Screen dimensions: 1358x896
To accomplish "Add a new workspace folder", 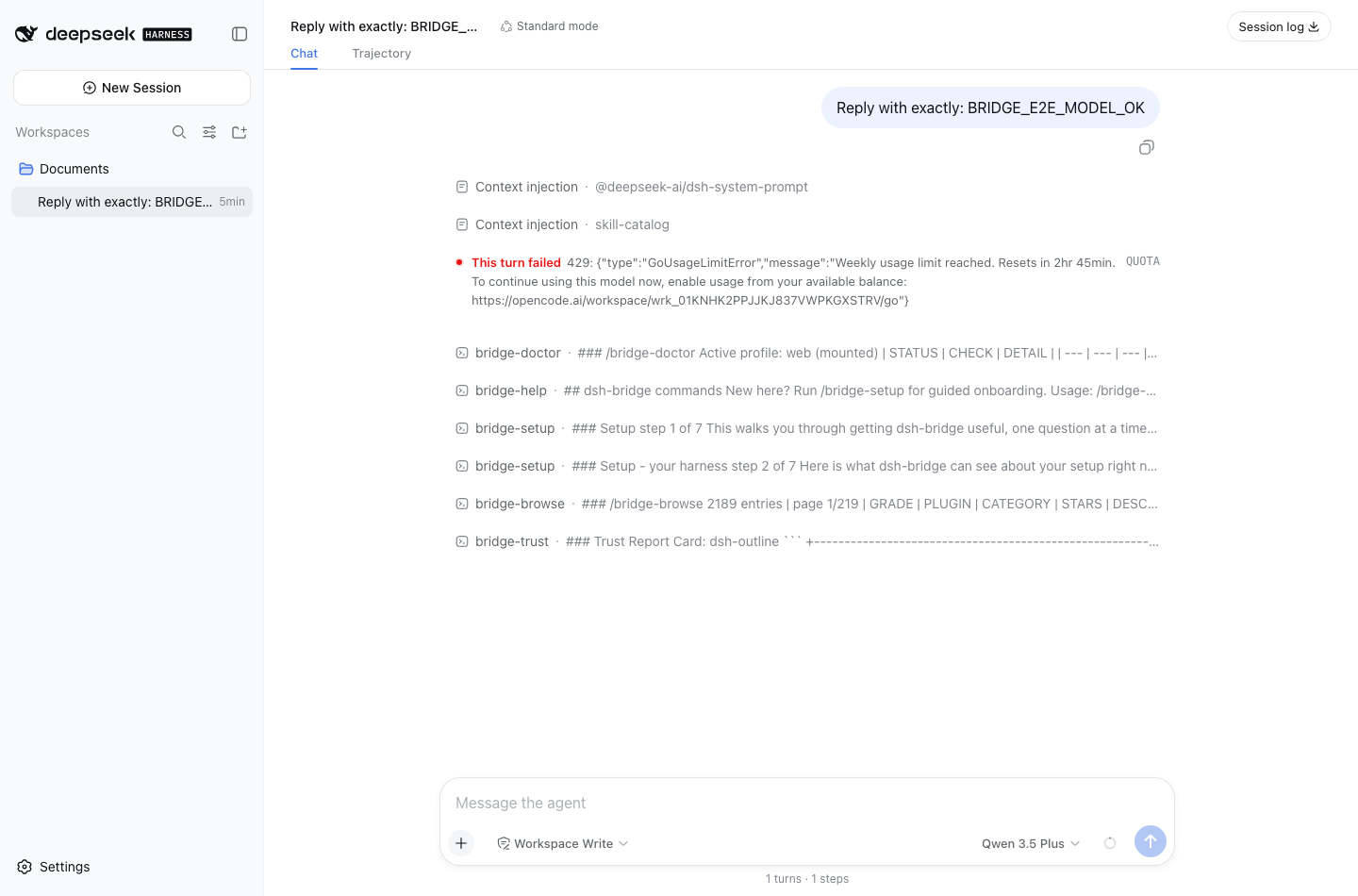I will (x=240, y=132).
